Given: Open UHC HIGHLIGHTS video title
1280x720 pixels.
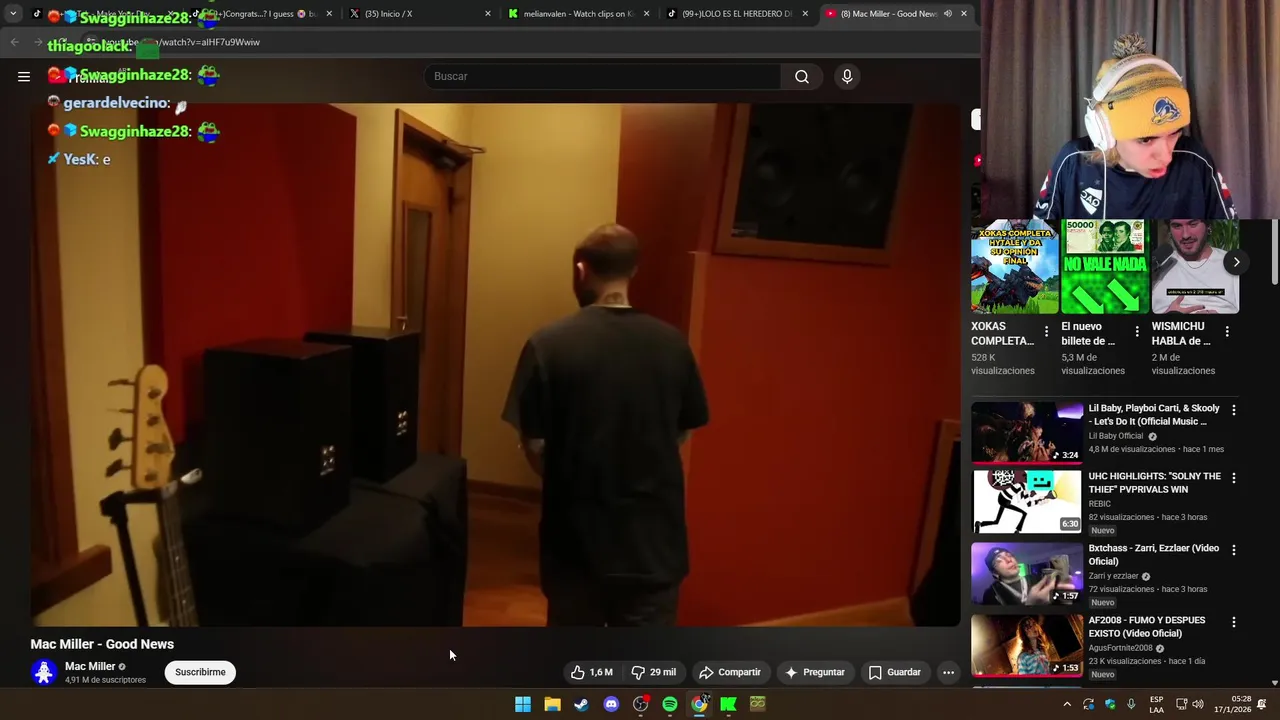Looking at the screenshot, I should click(1154, 483).
